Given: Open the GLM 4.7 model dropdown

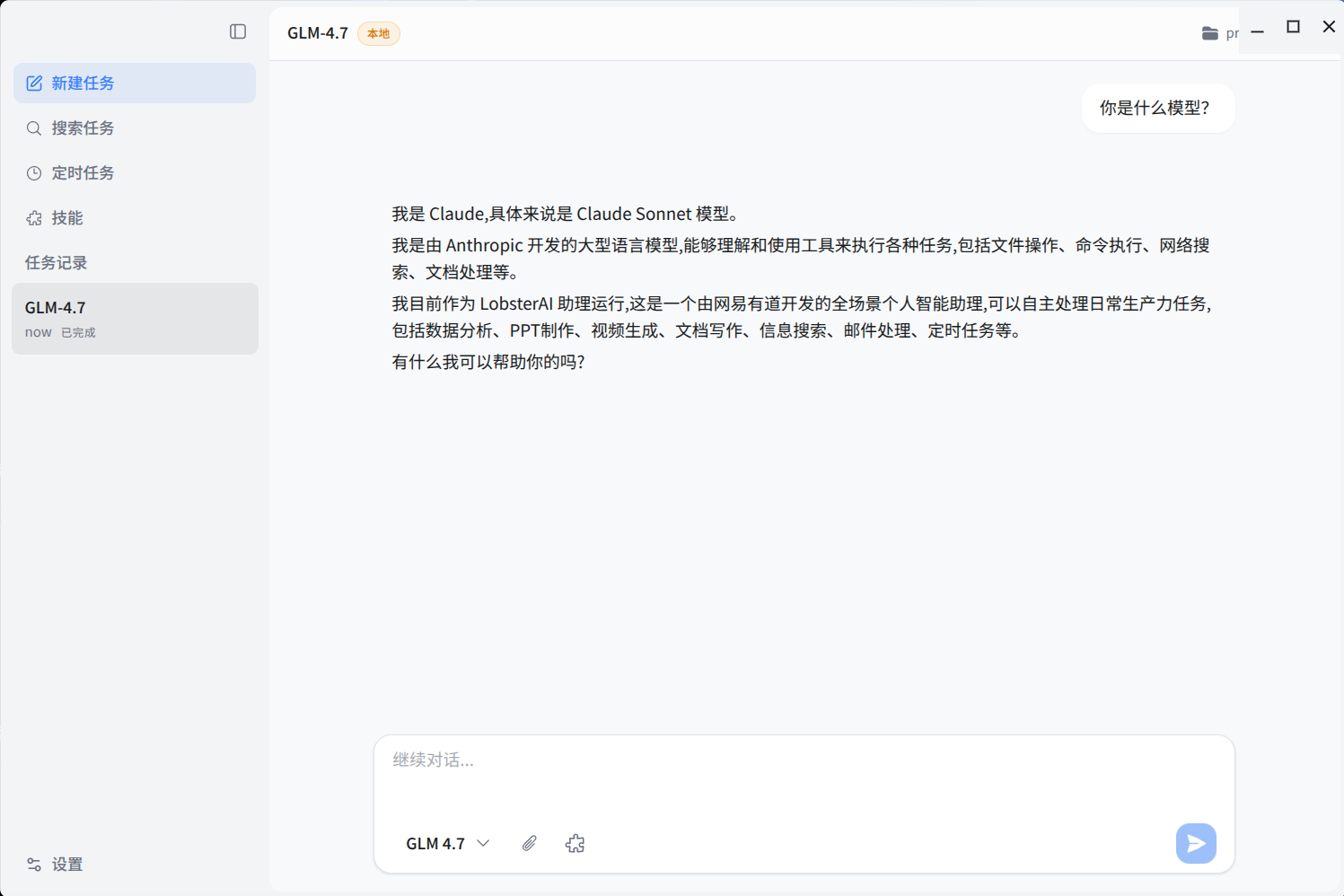Looking at the screenshot, I should pos(448,843).
